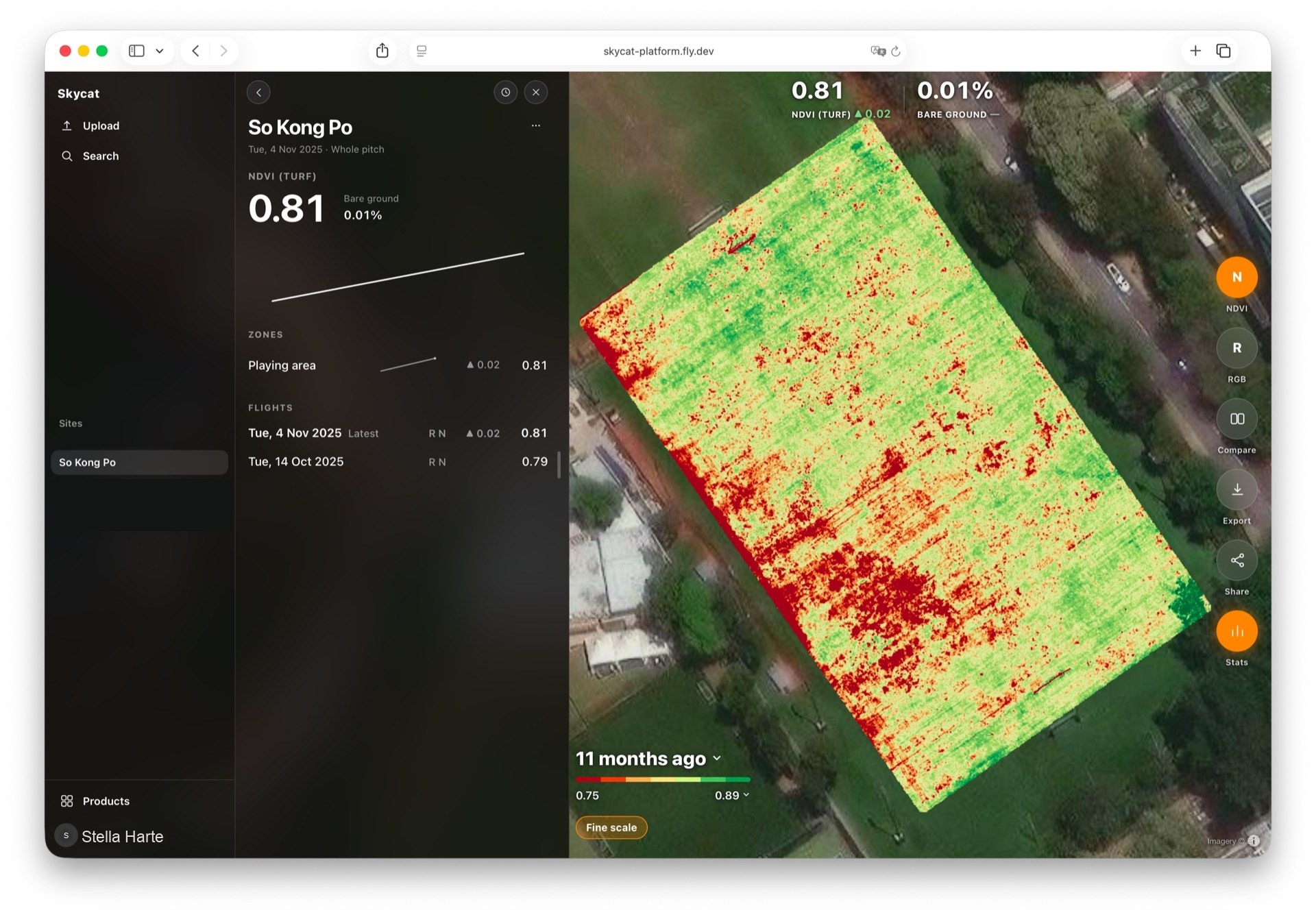Click the NDVI trend line chart
This screenshot has height=917, width=1316.
[398, 277]
